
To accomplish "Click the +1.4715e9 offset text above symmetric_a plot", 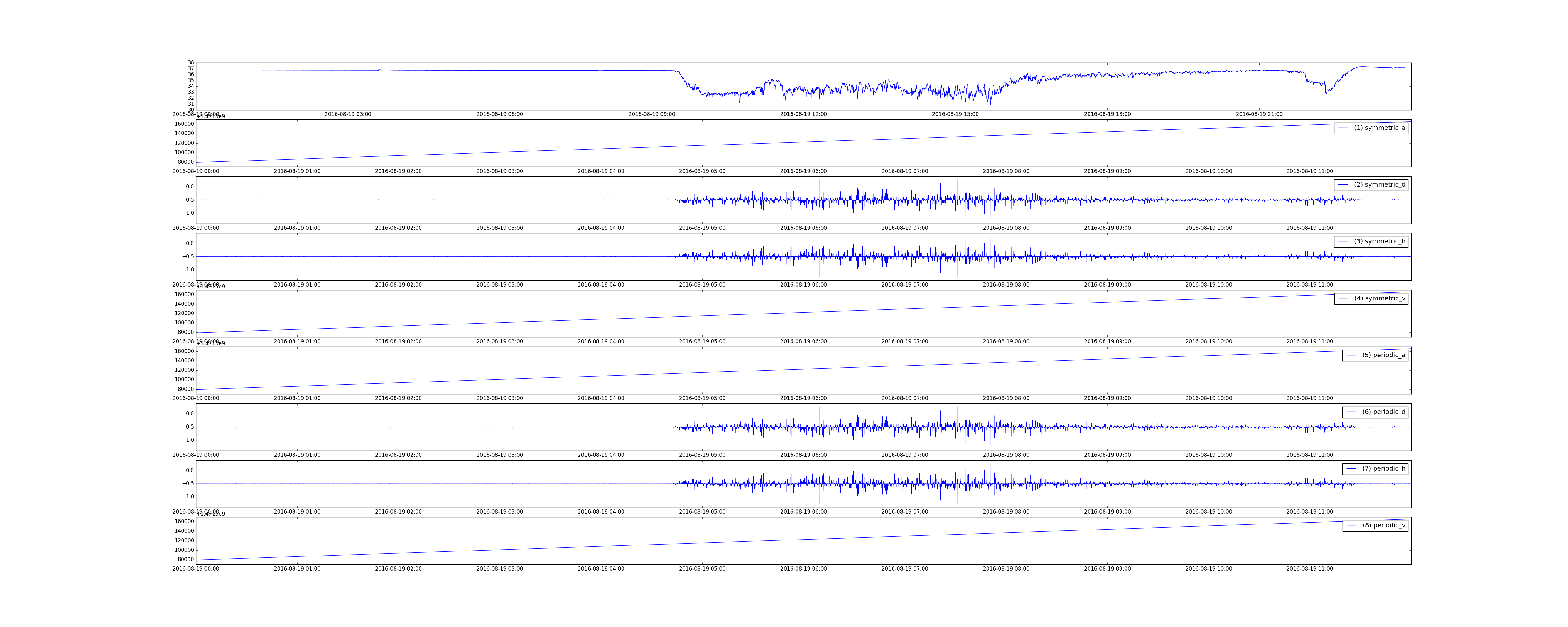I will [x=210, y=116].
